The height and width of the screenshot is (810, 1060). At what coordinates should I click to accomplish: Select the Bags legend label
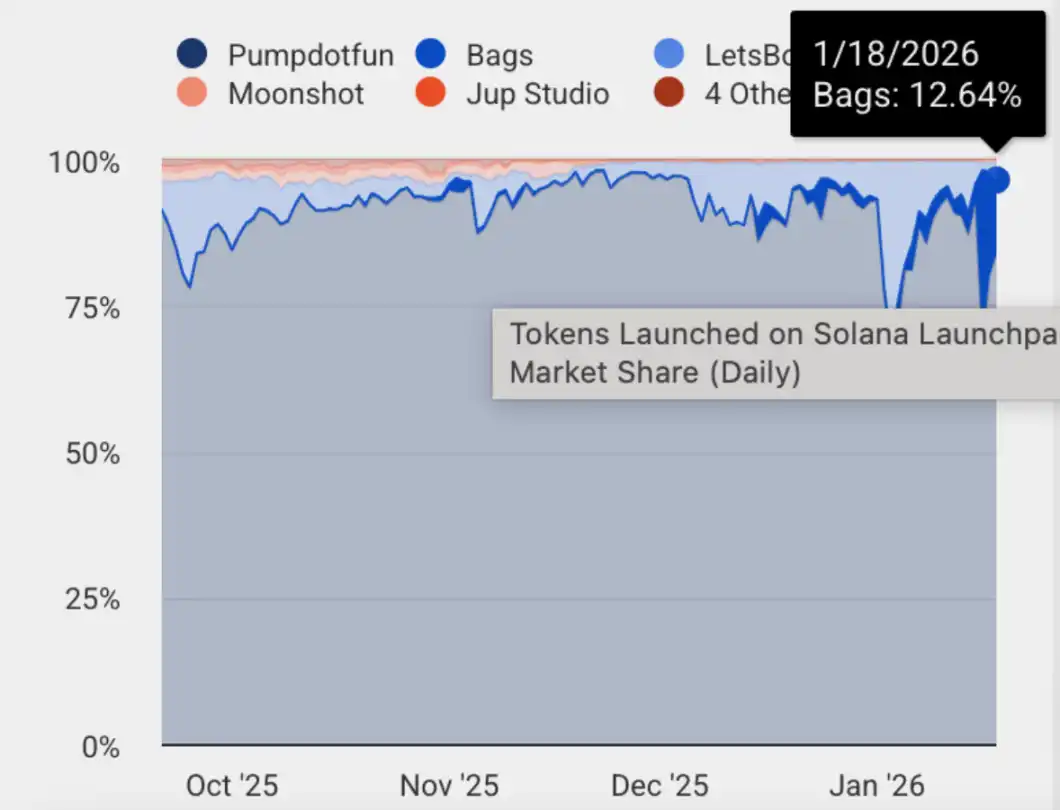click(x=499, y=54)
